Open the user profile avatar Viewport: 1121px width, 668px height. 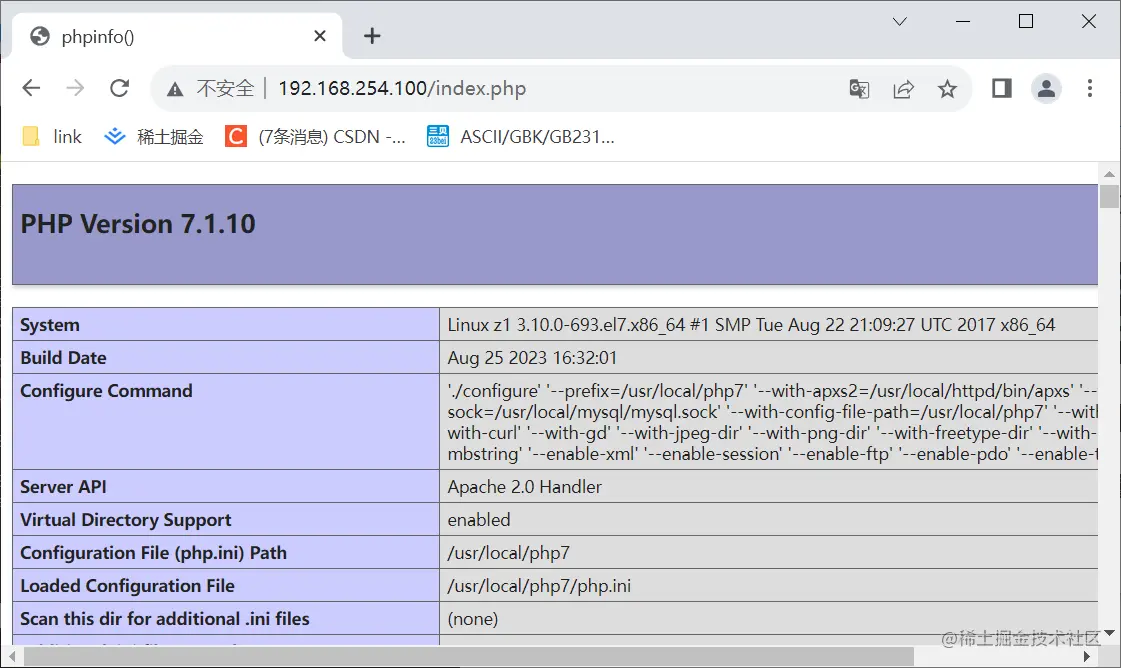click(1046, 89)
